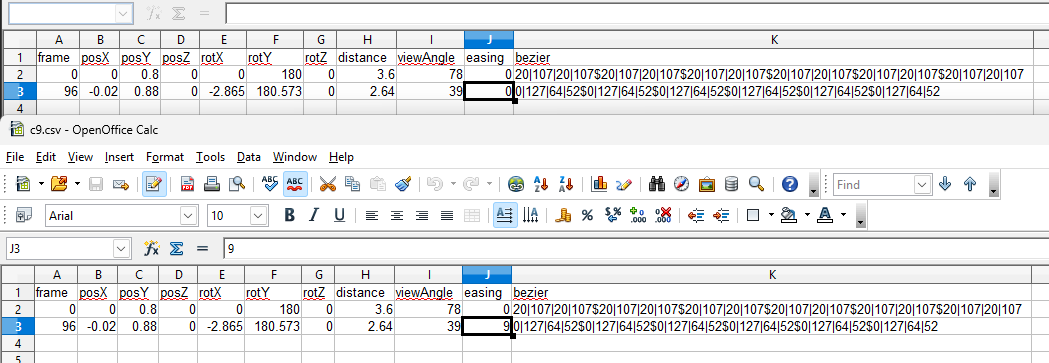Add a decimal place
The width and height of the screenshot is (1049, 363).
pos(638,215)
